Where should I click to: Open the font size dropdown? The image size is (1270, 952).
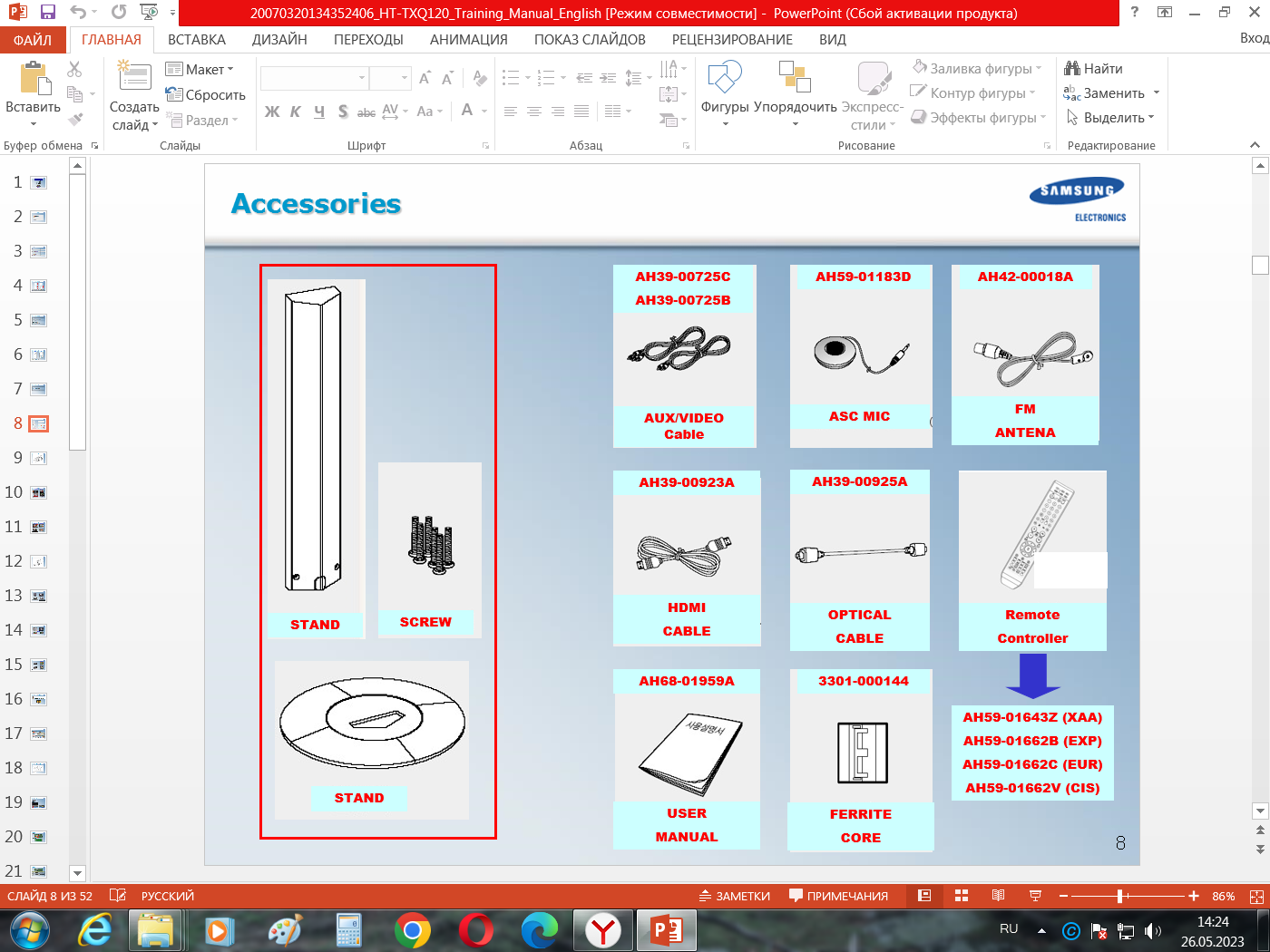tap(404, 78)
